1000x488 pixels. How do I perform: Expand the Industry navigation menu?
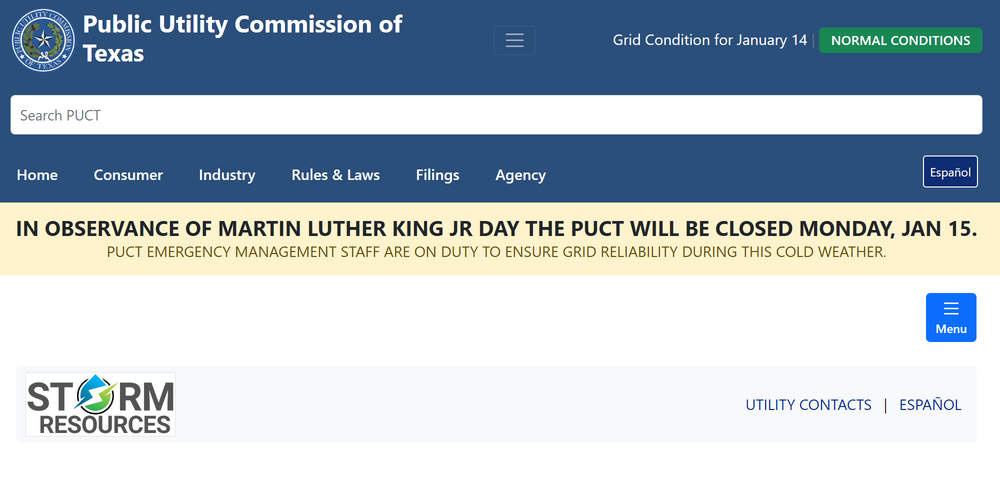pos(227,175)
